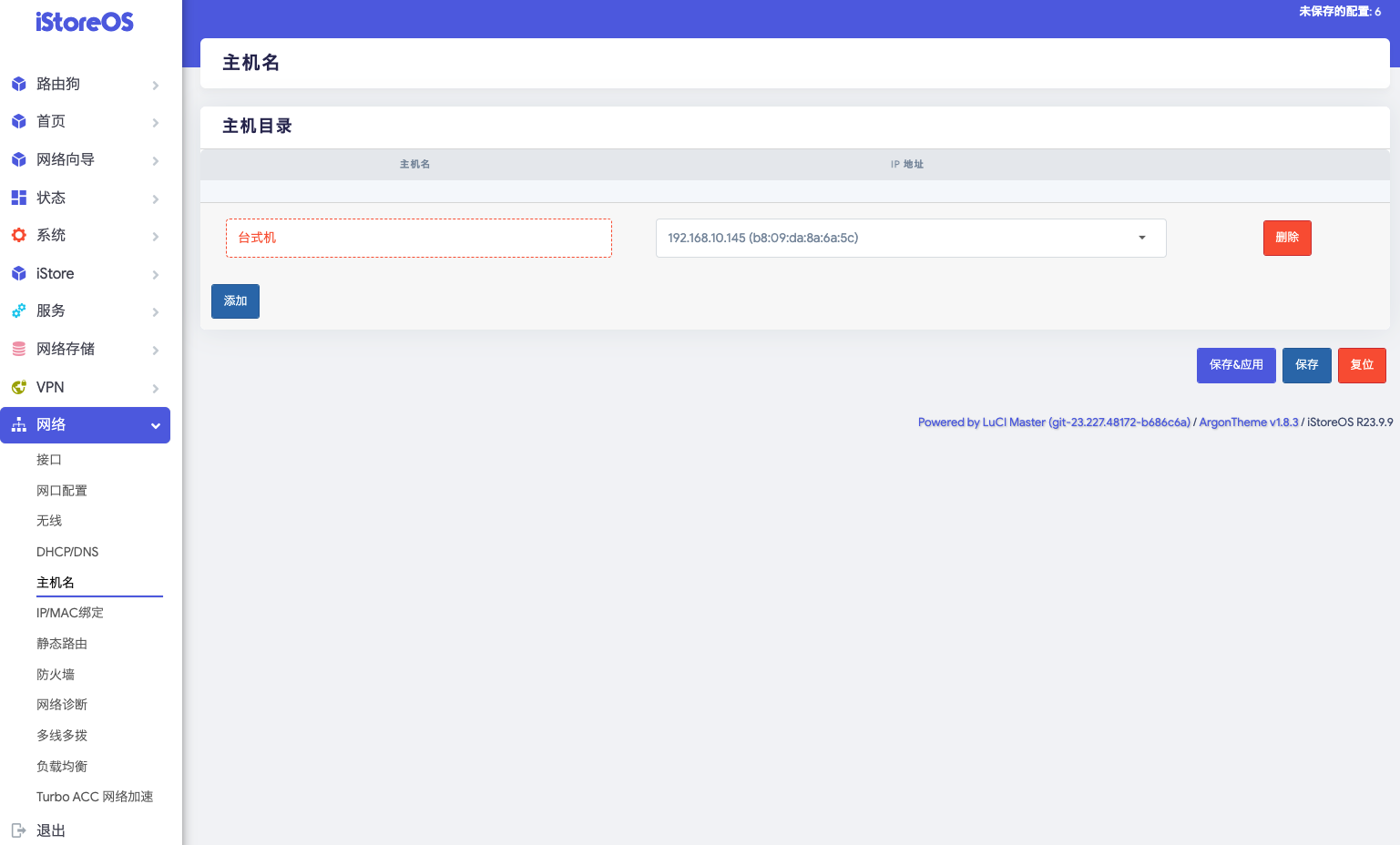Expand the 系统 menu chevron
This screenshot has height=845, width=1400.
[155, 235]
